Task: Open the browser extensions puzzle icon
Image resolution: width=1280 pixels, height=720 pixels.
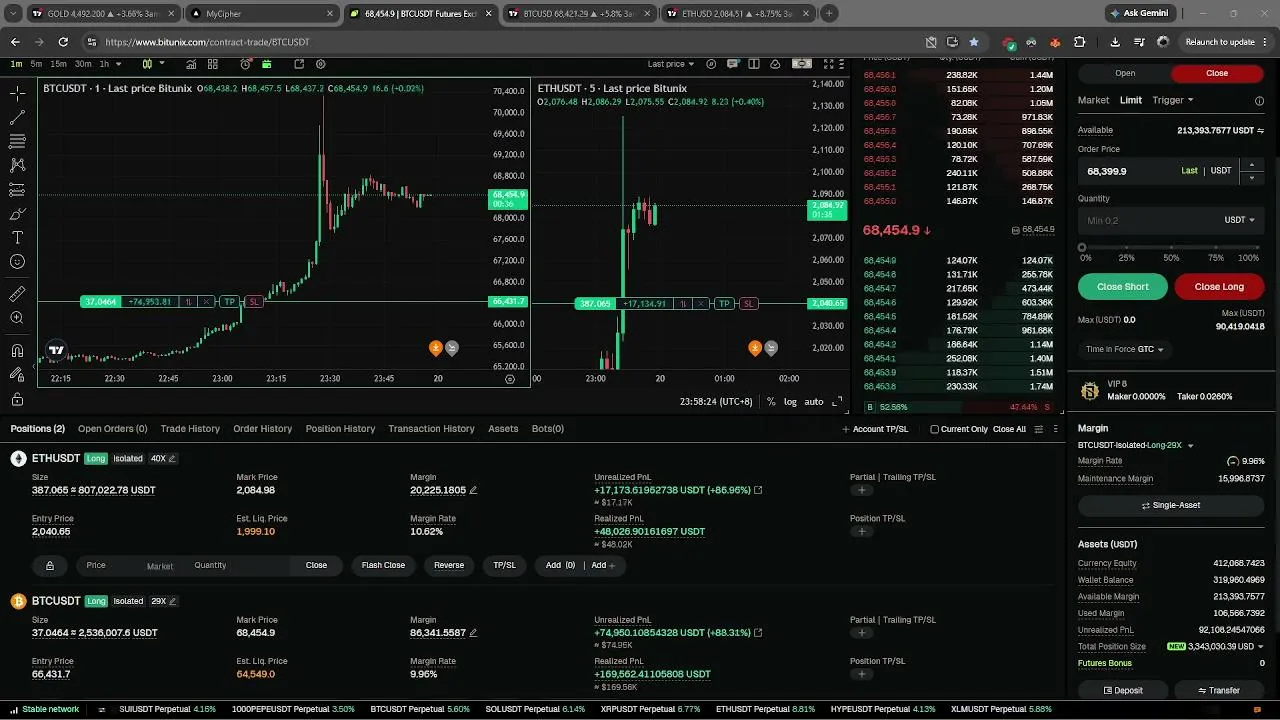Action: tap(1079, 42)
